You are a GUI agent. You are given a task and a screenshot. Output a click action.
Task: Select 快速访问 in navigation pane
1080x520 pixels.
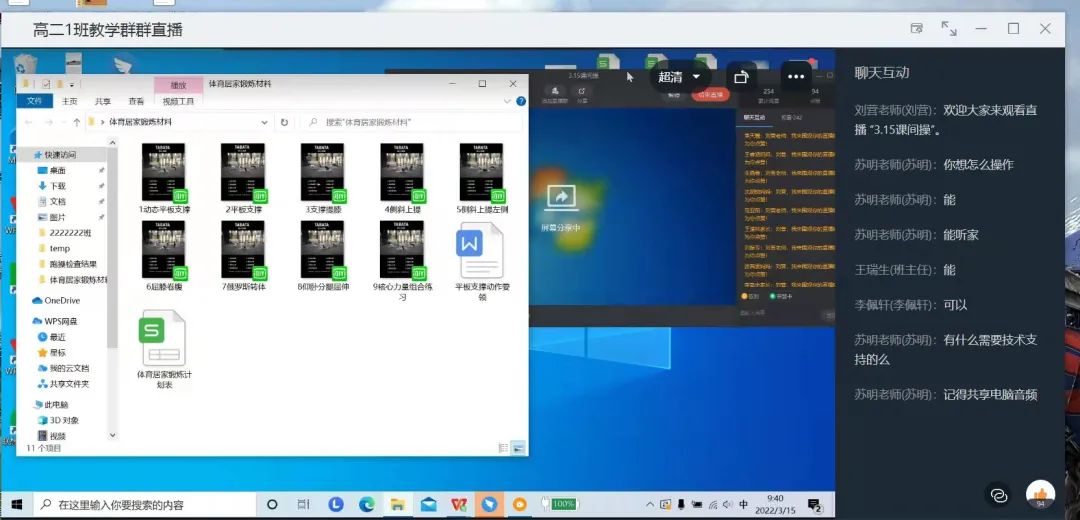[x=61, y=155]
